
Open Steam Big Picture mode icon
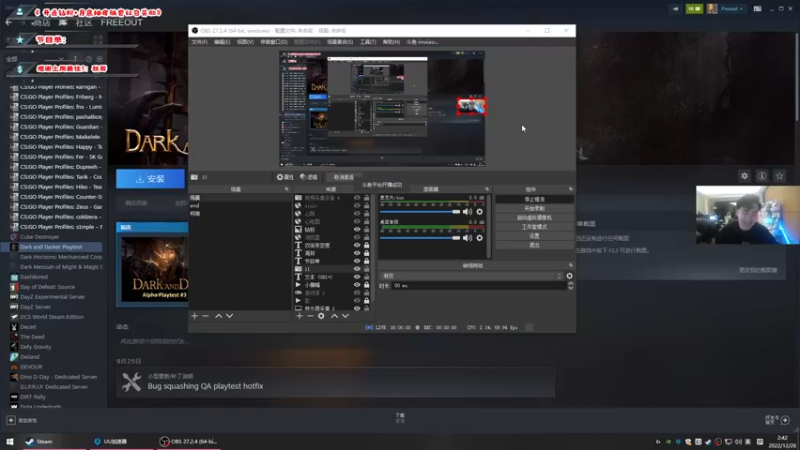pos(758,9)
